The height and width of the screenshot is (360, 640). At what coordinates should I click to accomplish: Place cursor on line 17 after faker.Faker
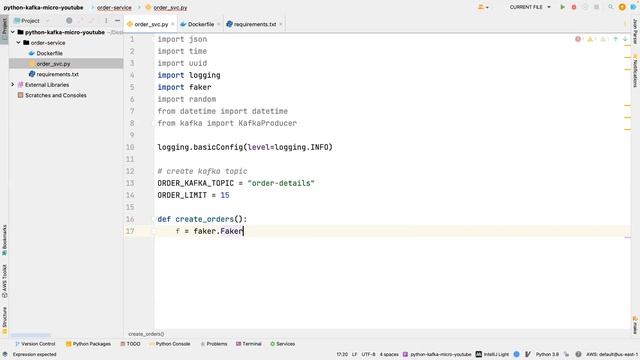pyautogui.click(x=243, y=231)
